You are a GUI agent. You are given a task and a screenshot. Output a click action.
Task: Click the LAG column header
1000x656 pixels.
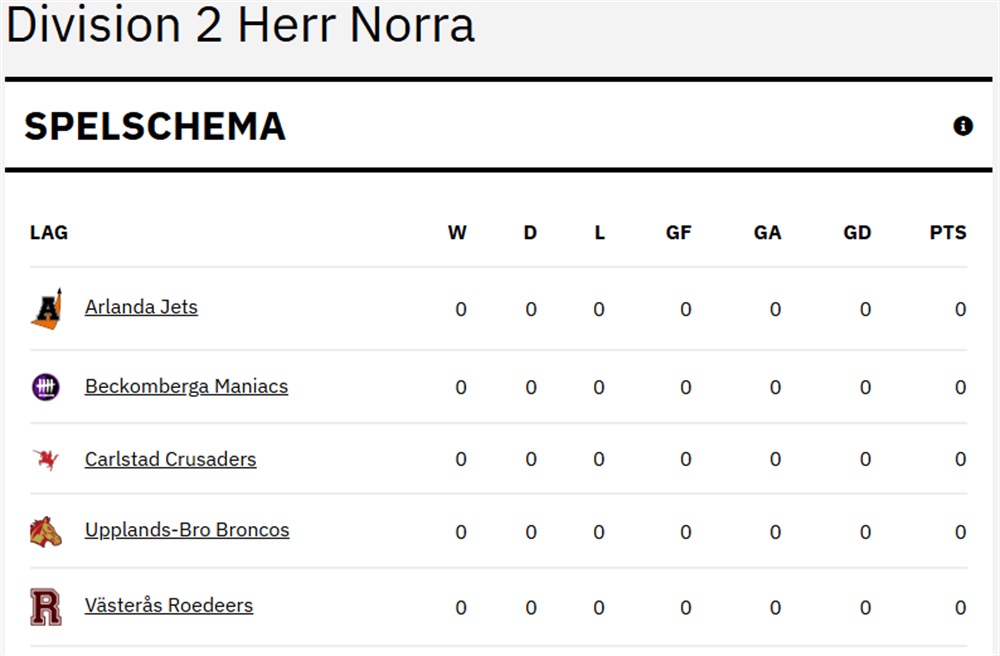tap(48, 233)
